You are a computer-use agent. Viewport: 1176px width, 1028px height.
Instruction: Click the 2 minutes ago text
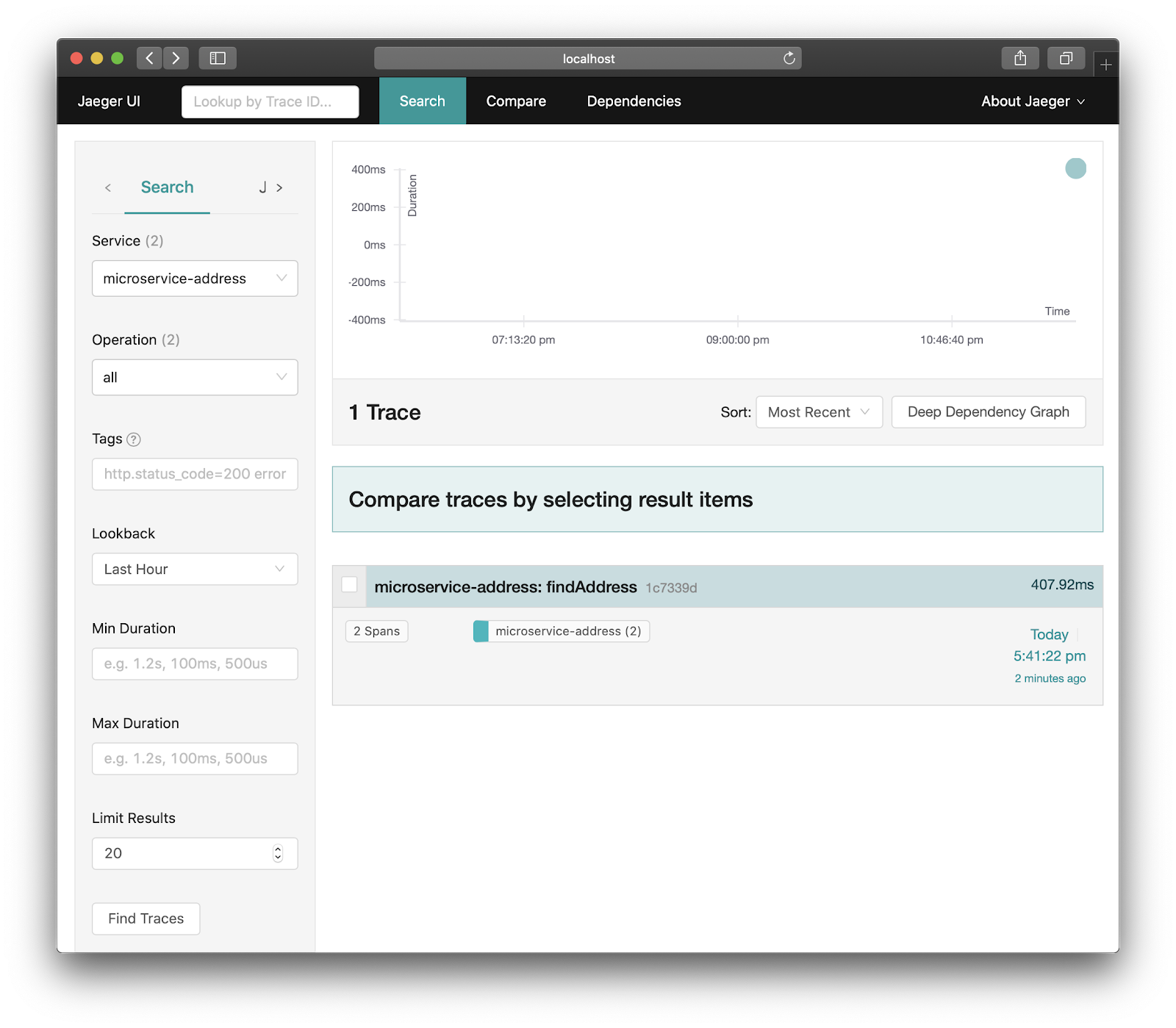[1050, 678]
